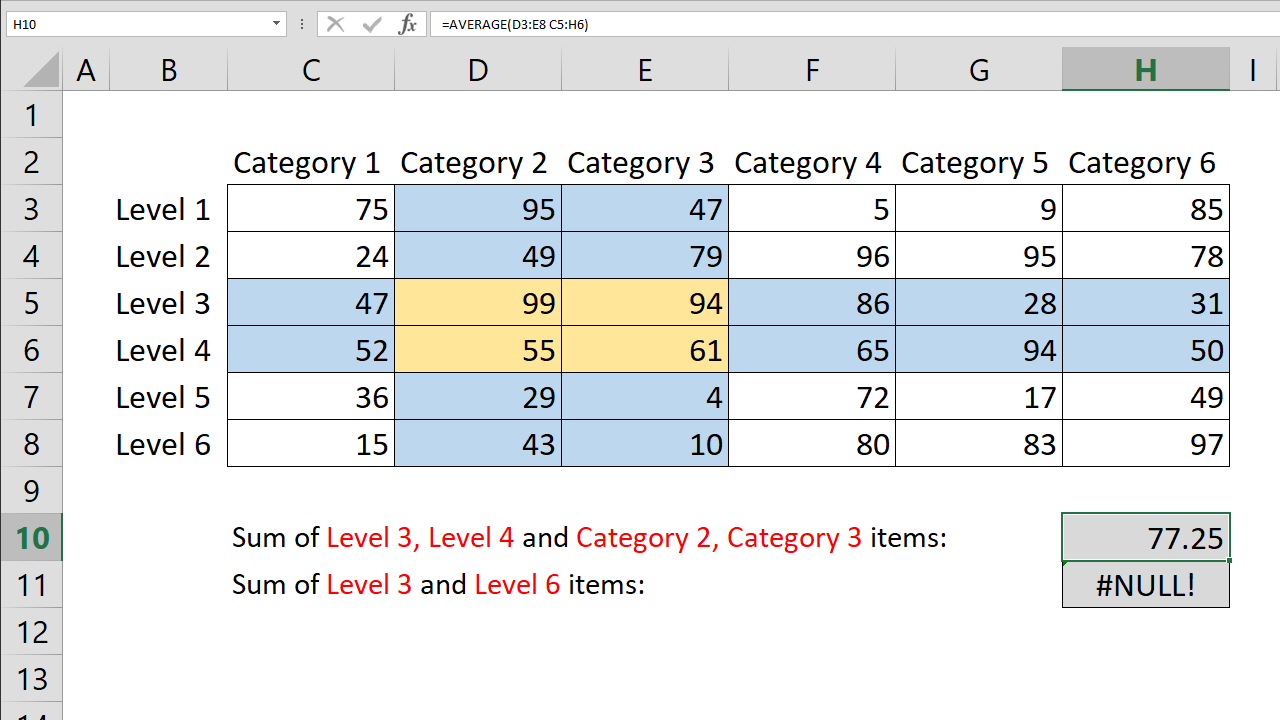Select row header 5
The height and width of the screenshot is (720, 1280).
[x=32, y=302]
